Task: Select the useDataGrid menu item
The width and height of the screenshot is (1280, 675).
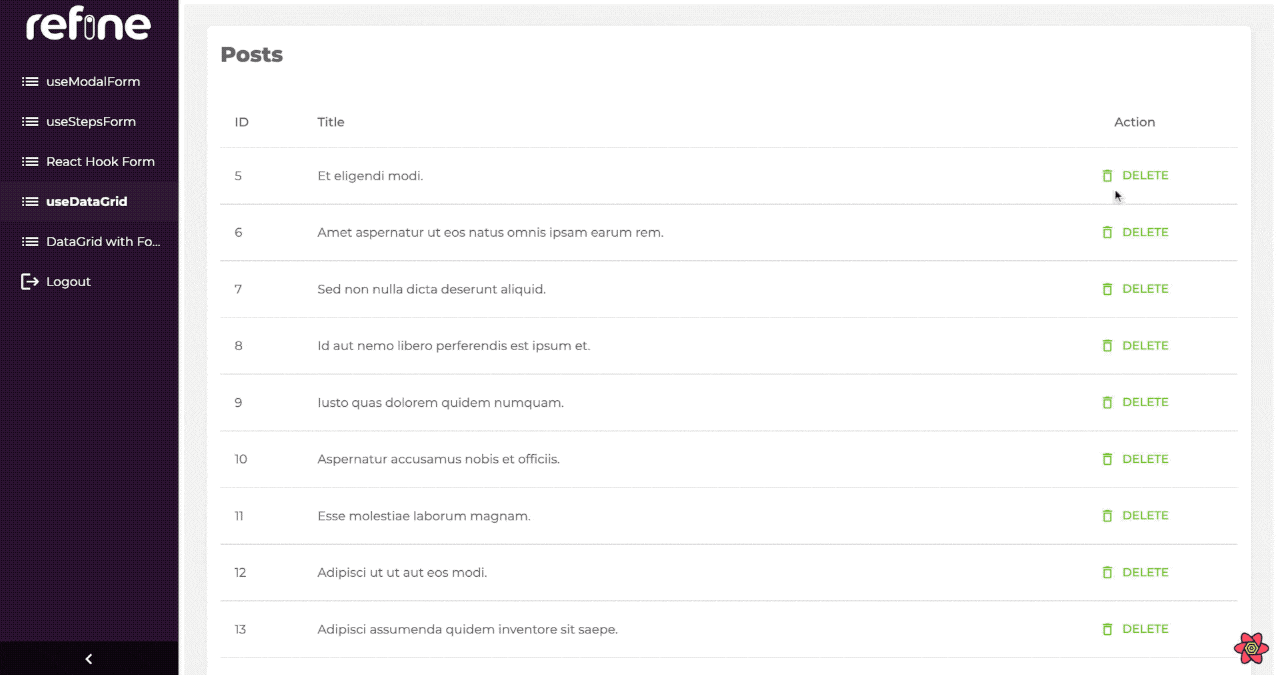Action: [86, 202]
